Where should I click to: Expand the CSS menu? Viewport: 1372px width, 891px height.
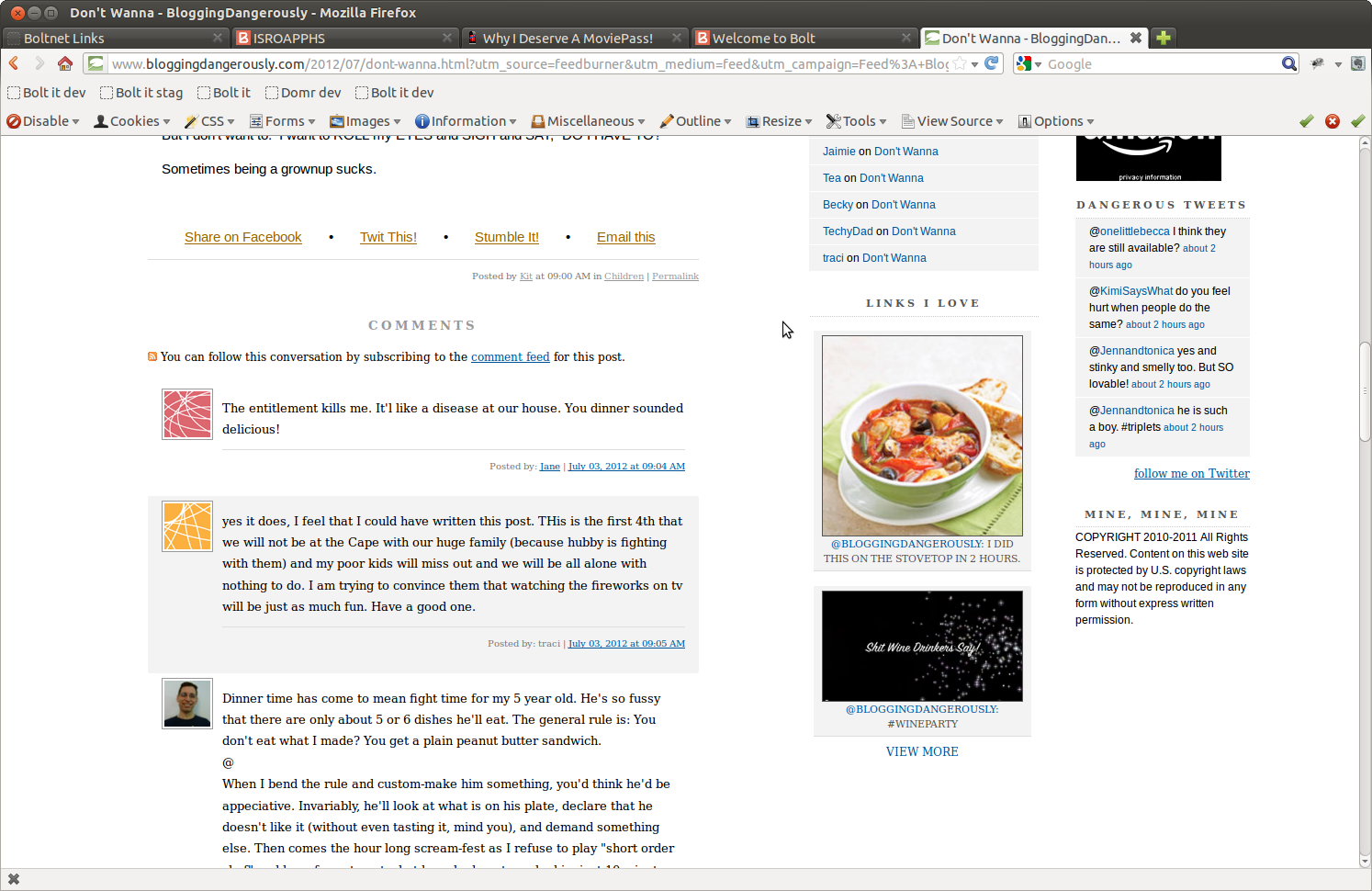pos(209,121)
